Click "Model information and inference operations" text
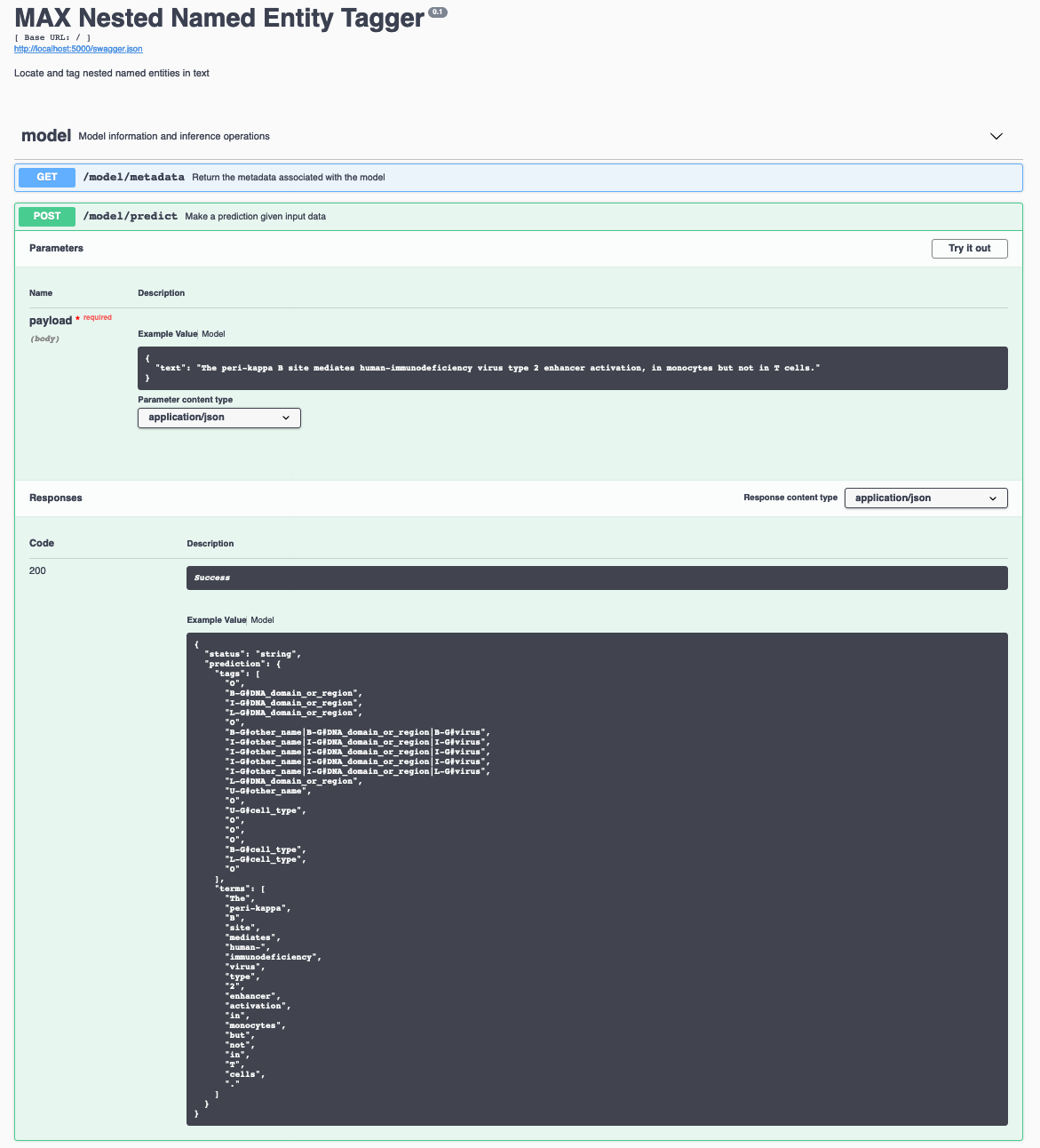The width and height of the screenshot is (1040, 1148). pos(174,137)
